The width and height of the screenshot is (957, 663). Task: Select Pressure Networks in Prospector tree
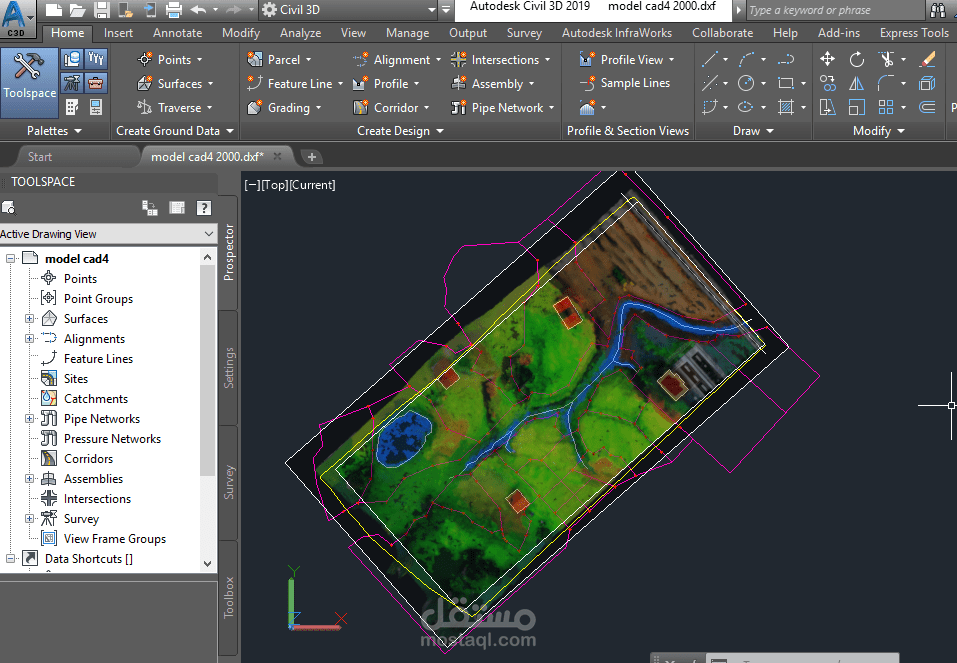(x=112, y=438)
